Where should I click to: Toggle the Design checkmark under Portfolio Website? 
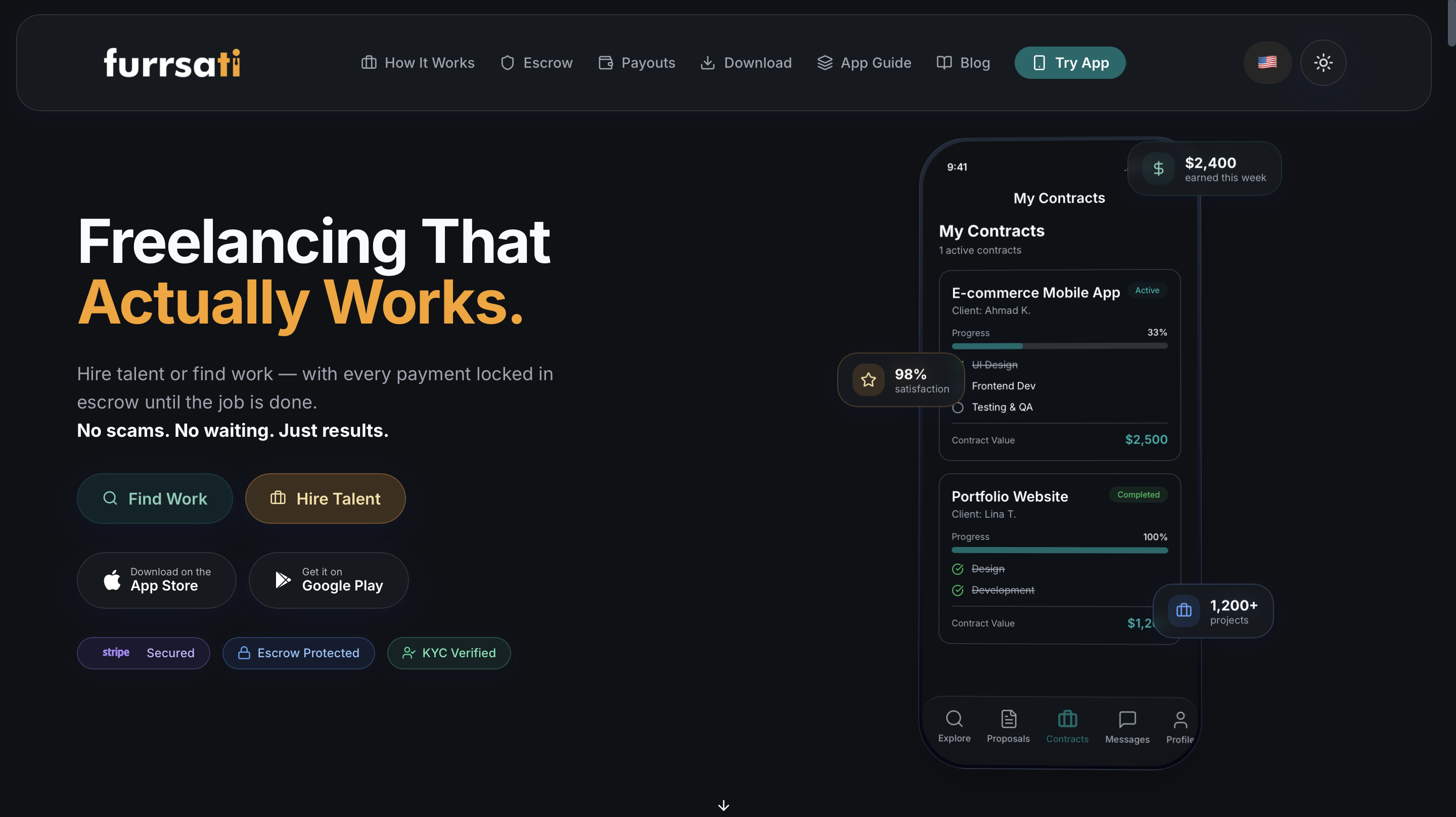point(958,569)
